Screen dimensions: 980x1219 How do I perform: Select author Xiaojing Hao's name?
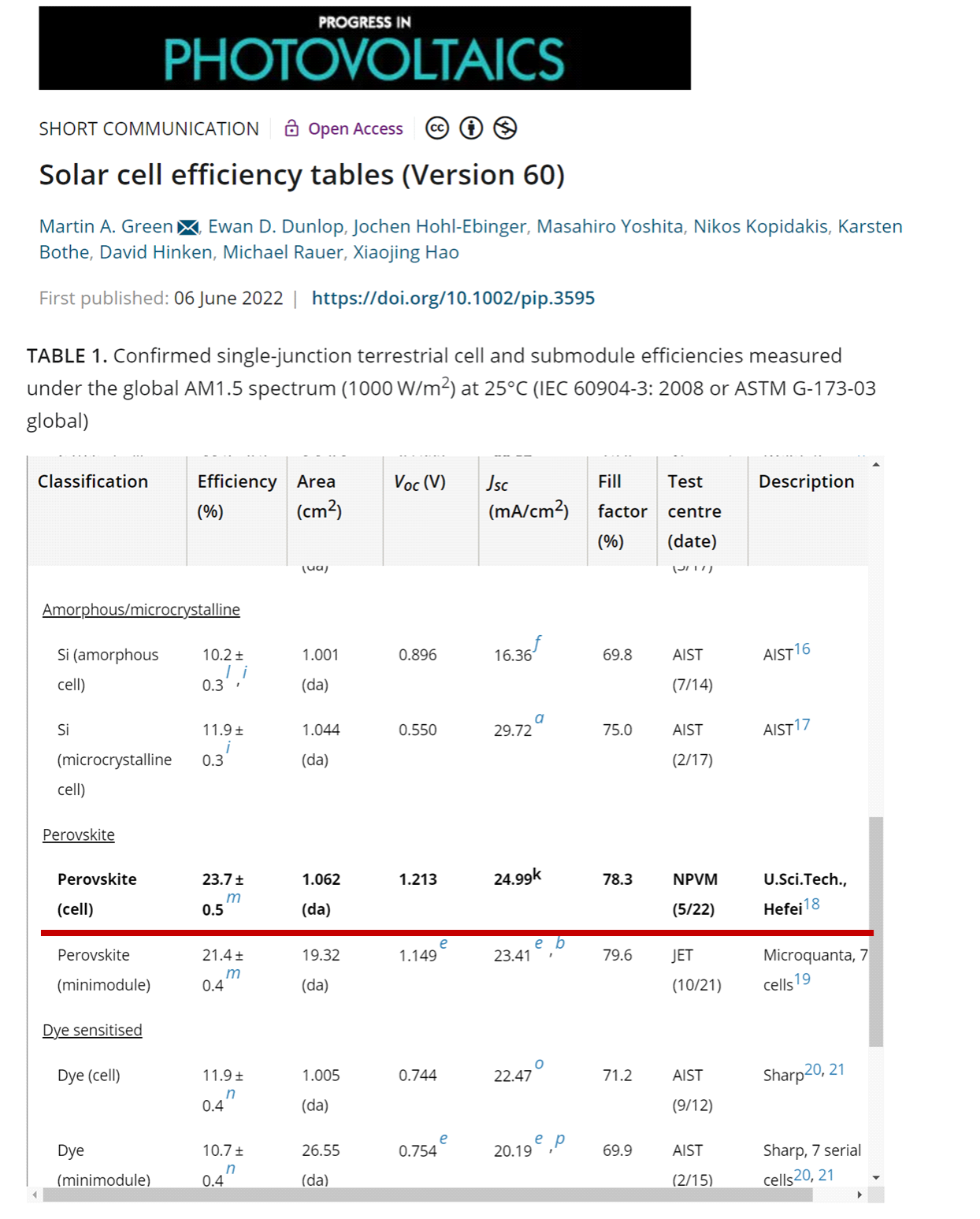406,252
